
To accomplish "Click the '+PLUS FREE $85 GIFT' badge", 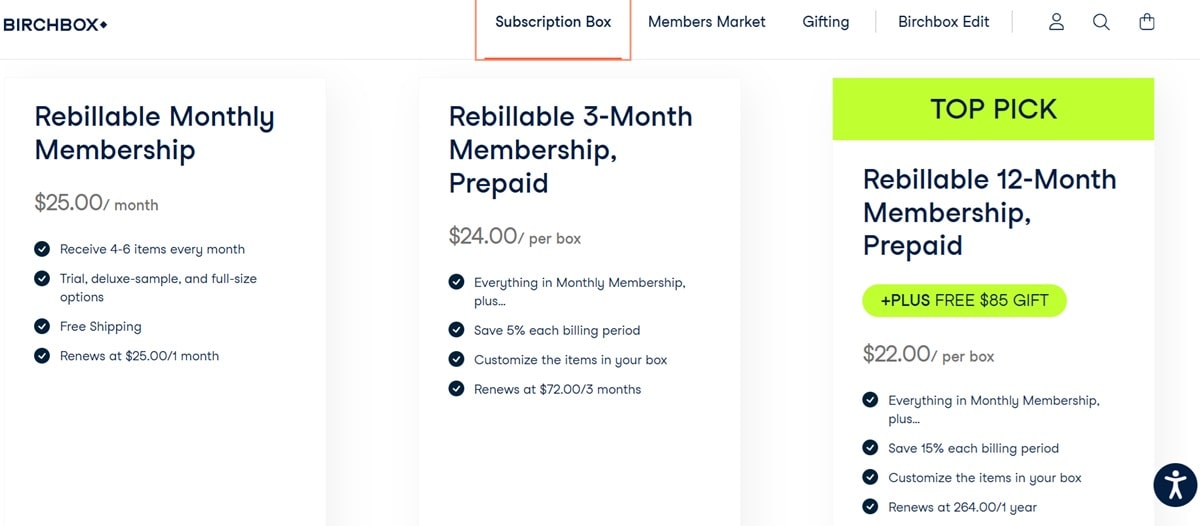I will click(x=964, y=300).
